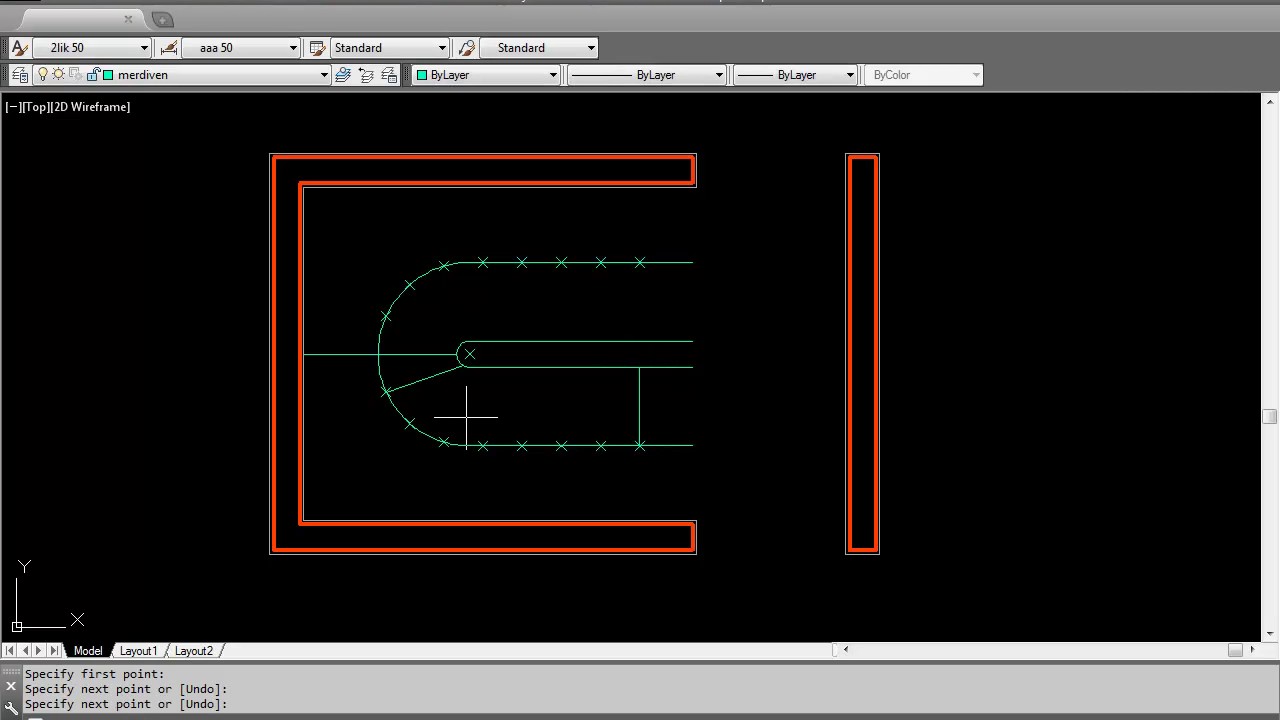Viewport: 1280px width, 720px height.
Task: Click the 'Specify first point:' history line
Action: pyautogui.click(x=94, y=674)
